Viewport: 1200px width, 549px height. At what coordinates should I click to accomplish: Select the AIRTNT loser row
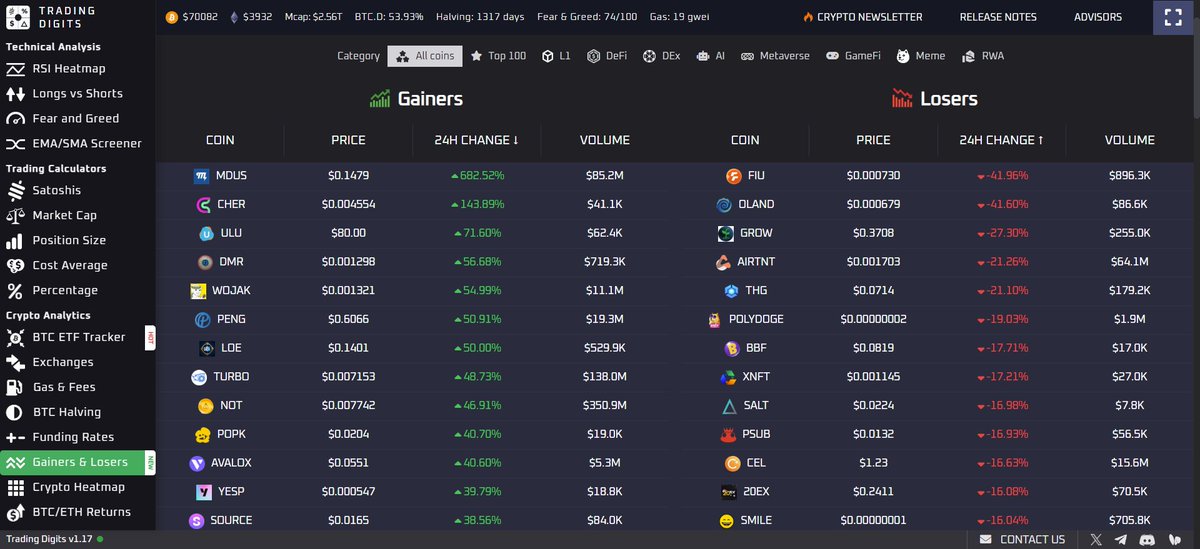(938, 262)
